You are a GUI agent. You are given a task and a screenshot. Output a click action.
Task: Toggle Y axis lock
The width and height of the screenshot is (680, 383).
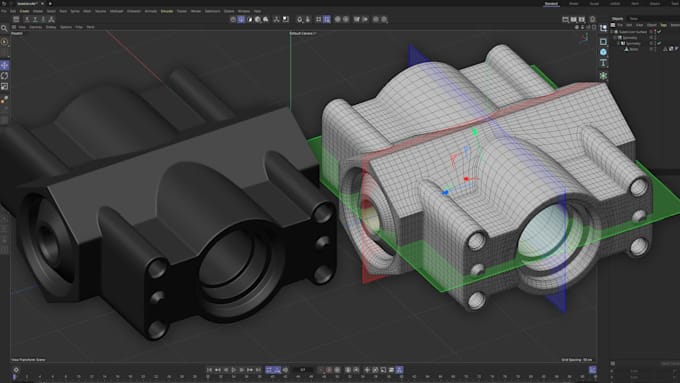pyautogui.click(x=35, y=20)
